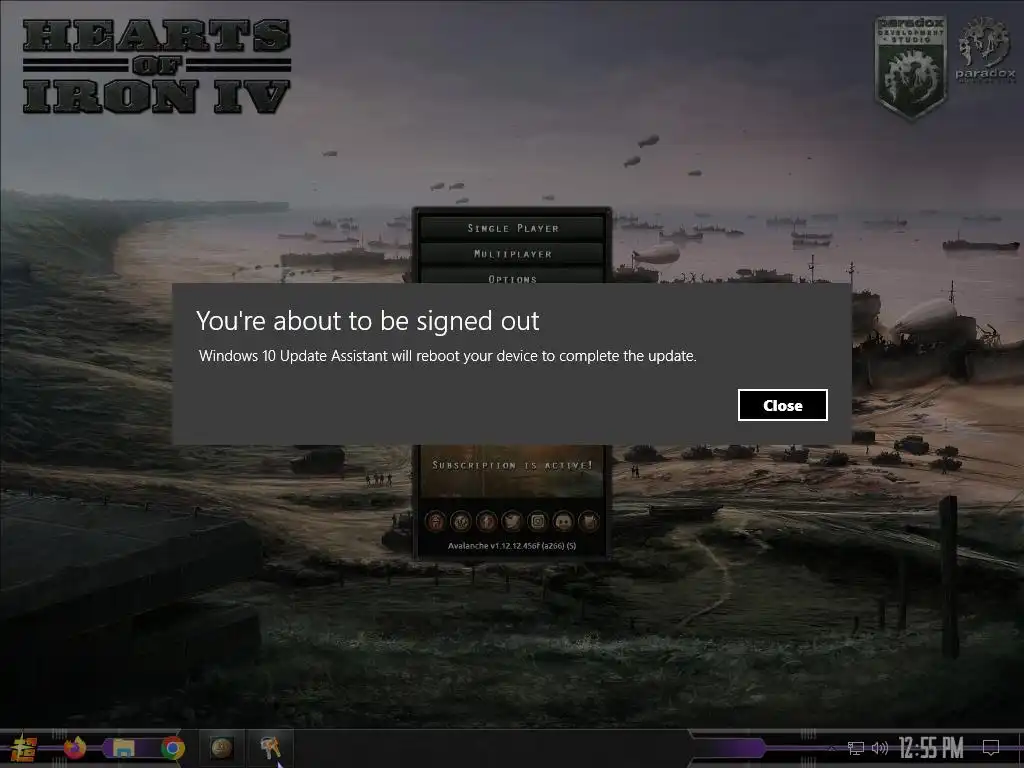The image size is (1024, 768).
Task: Open the Action Center notification icon
Action: click(991, 748)
